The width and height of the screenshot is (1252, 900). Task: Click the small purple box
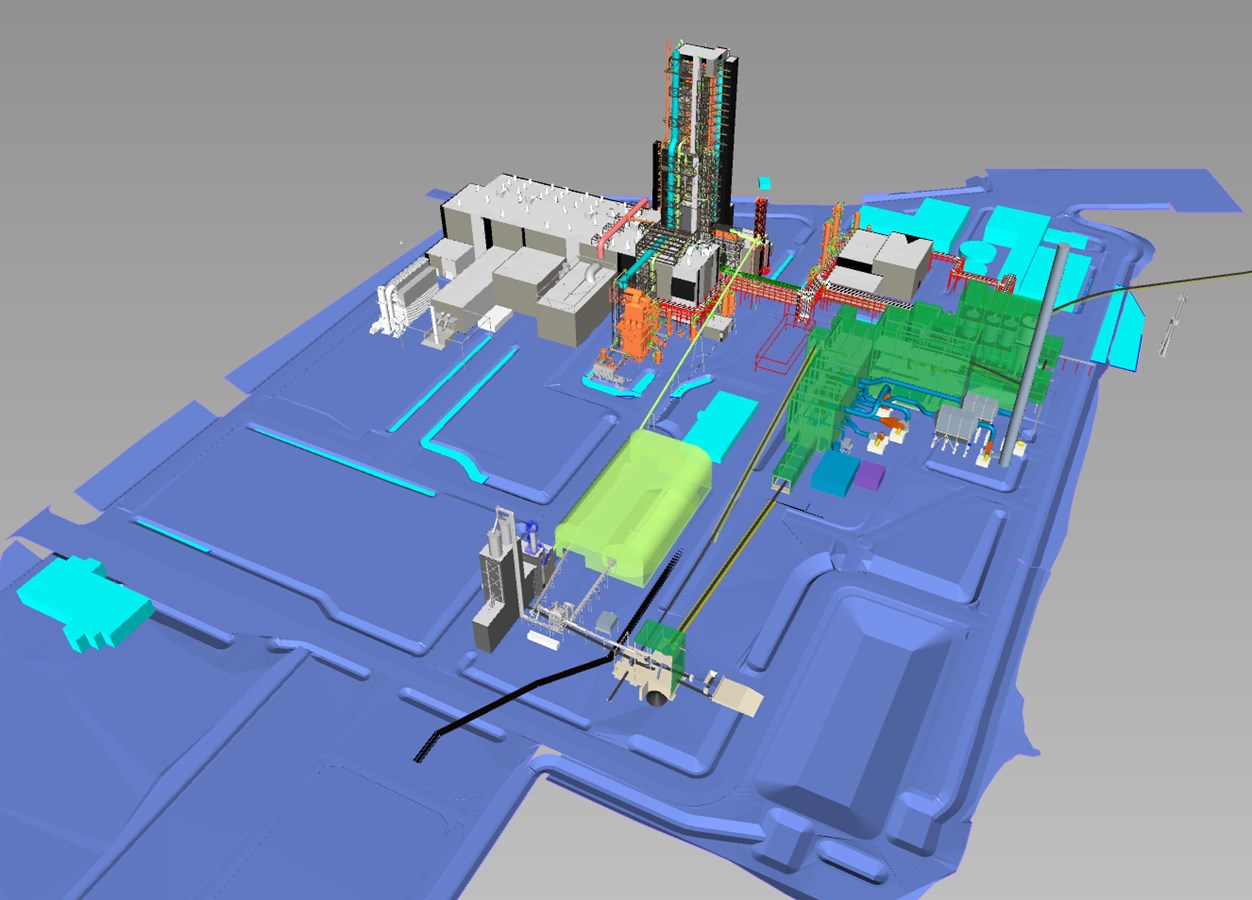869,474
